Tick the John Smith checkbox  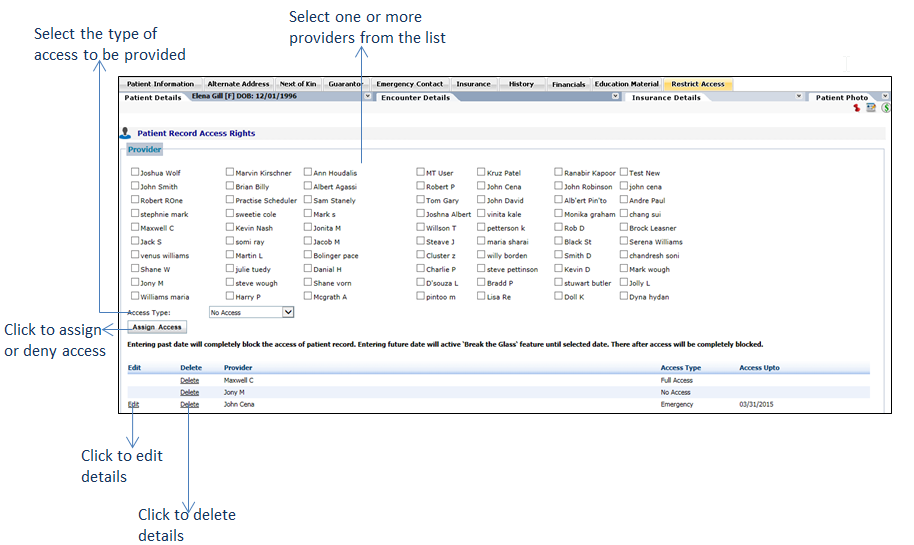click(x=135, y=186)
